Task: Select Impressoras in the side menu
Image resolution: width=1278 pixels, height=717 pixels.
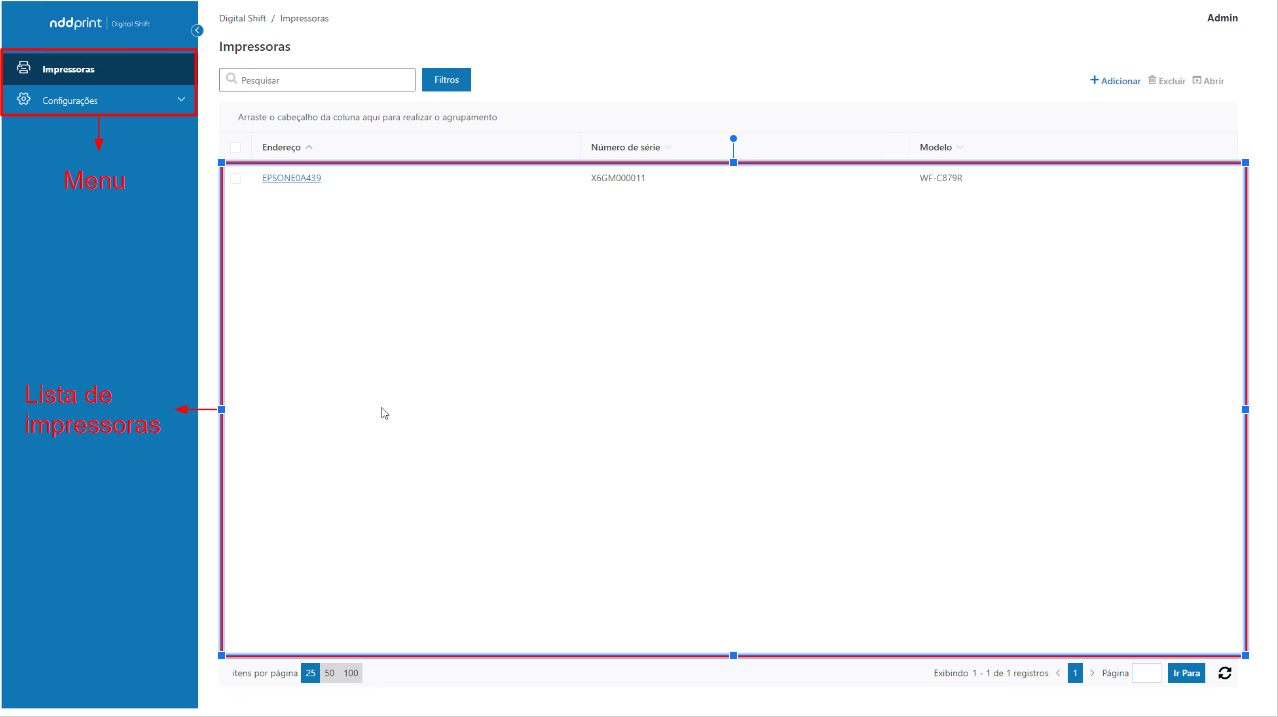Action: 69,70
